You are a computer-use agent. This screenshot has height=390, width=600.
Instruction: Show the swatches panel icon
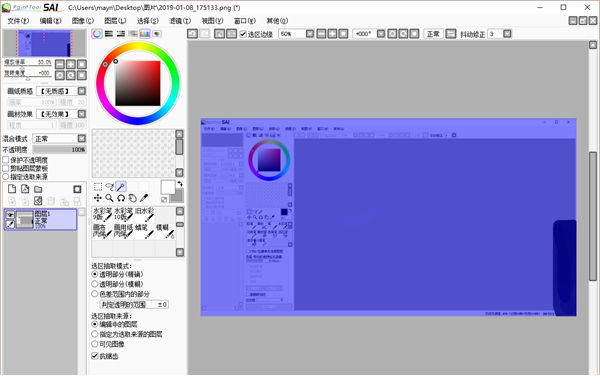click(145, 34)
